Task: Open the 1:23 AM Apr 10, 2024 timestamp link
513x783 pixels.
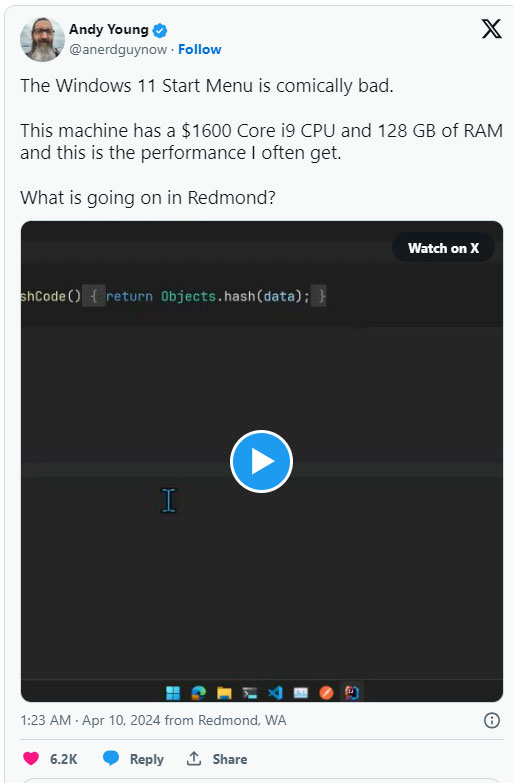Action: click(90, 720)
